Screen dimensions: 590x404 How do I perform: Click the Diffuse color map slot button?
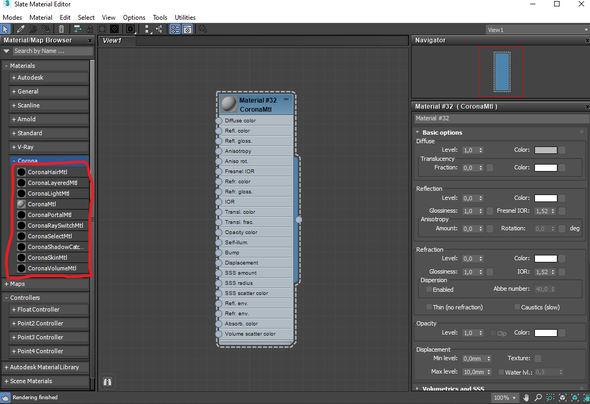562,150
